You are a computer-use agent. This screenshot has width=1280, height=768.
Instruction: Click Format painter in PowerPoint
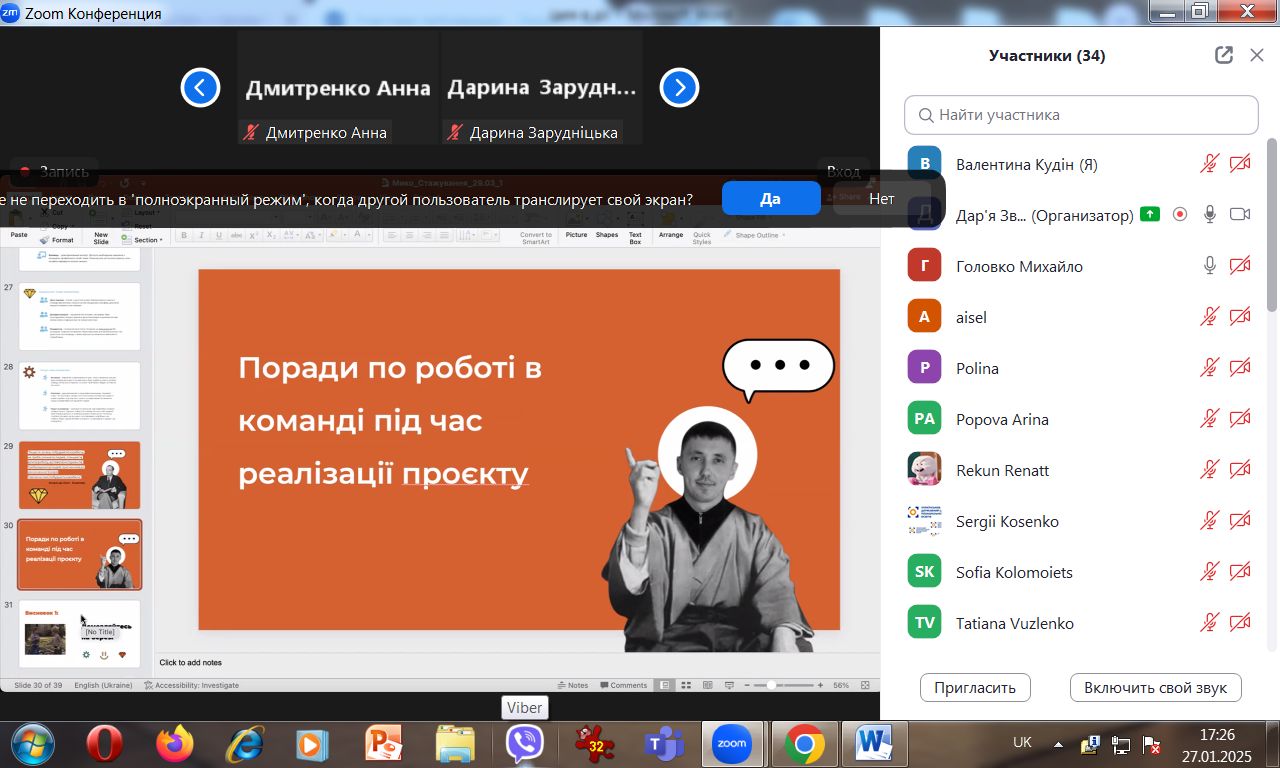tap(57, 240)
